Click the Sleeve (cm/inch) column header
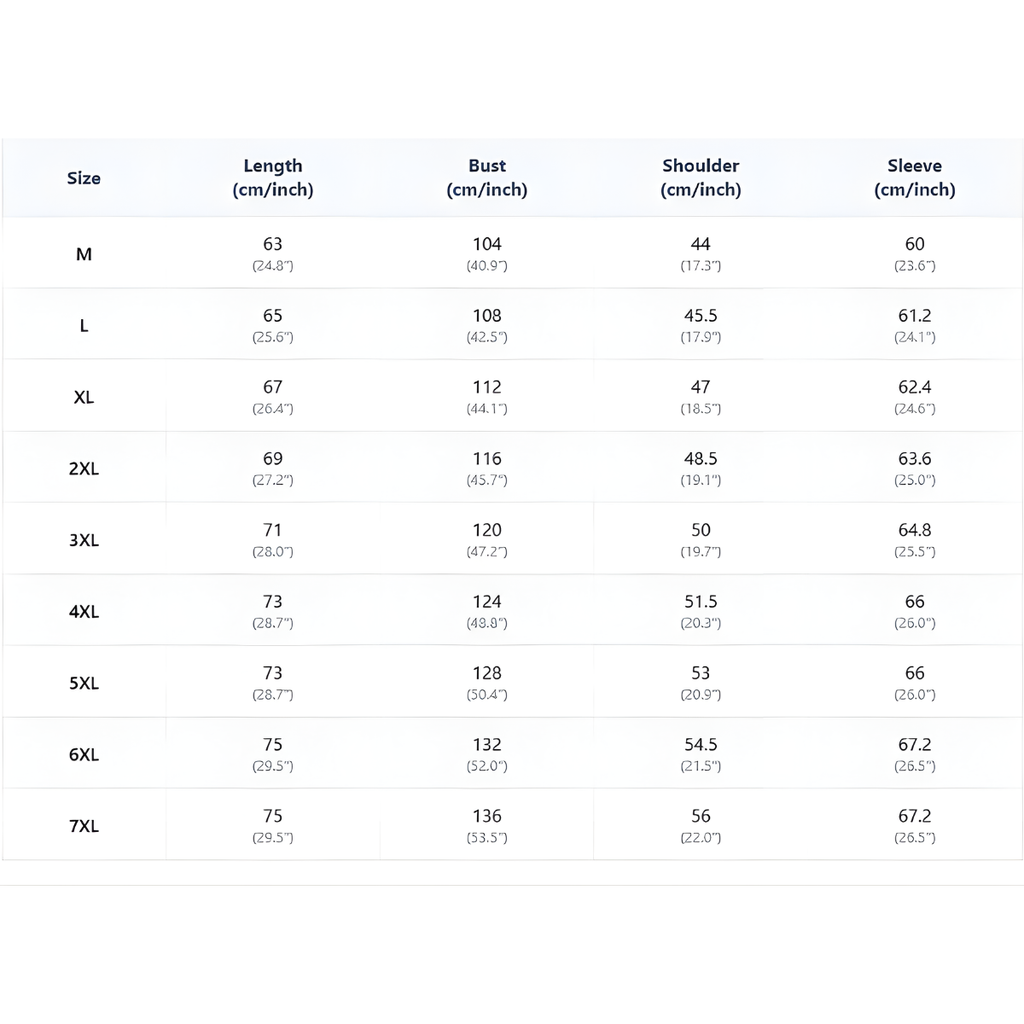1024x1024 pixels. click(x=914, y=178)
